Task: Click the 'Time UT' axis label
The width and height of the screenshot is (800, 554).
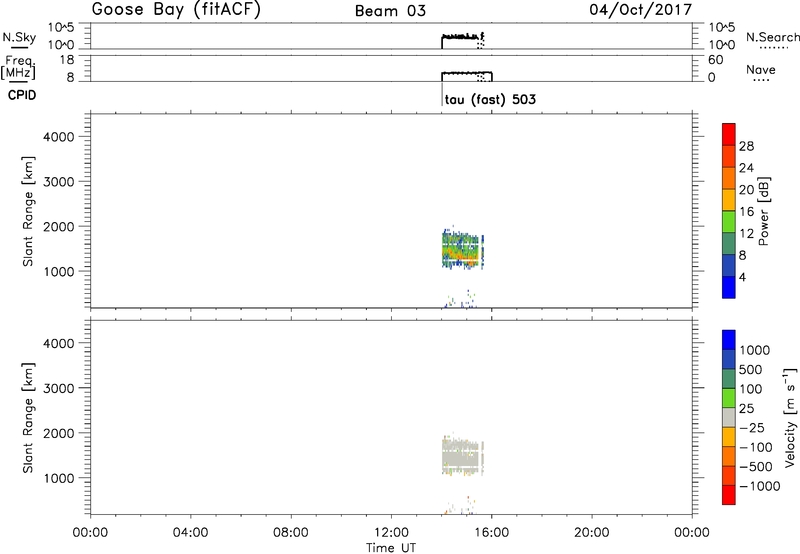Action: [x=391, y=548]
